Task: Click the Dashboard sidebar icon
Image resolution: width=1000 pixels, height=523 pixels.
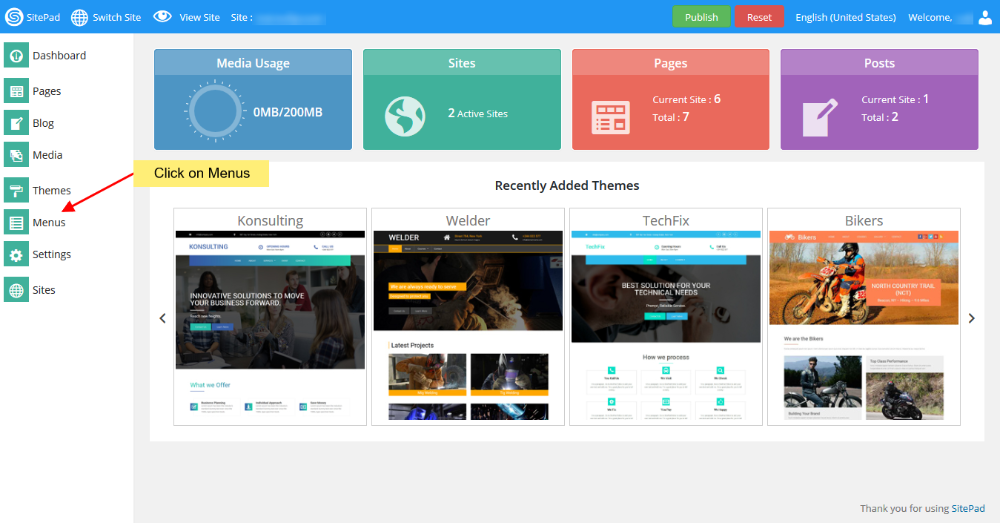Action: pos(16,56)
